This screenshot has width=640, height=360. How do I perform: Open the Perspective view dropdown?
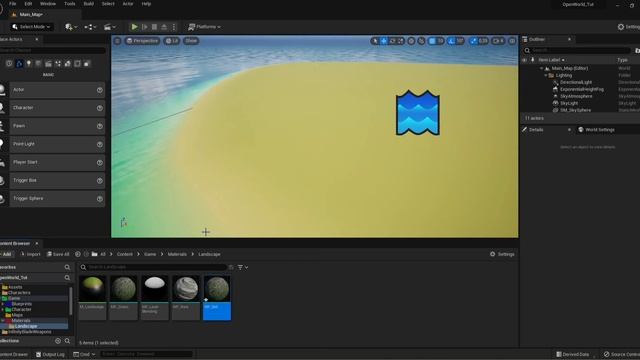tap(142, 41)
